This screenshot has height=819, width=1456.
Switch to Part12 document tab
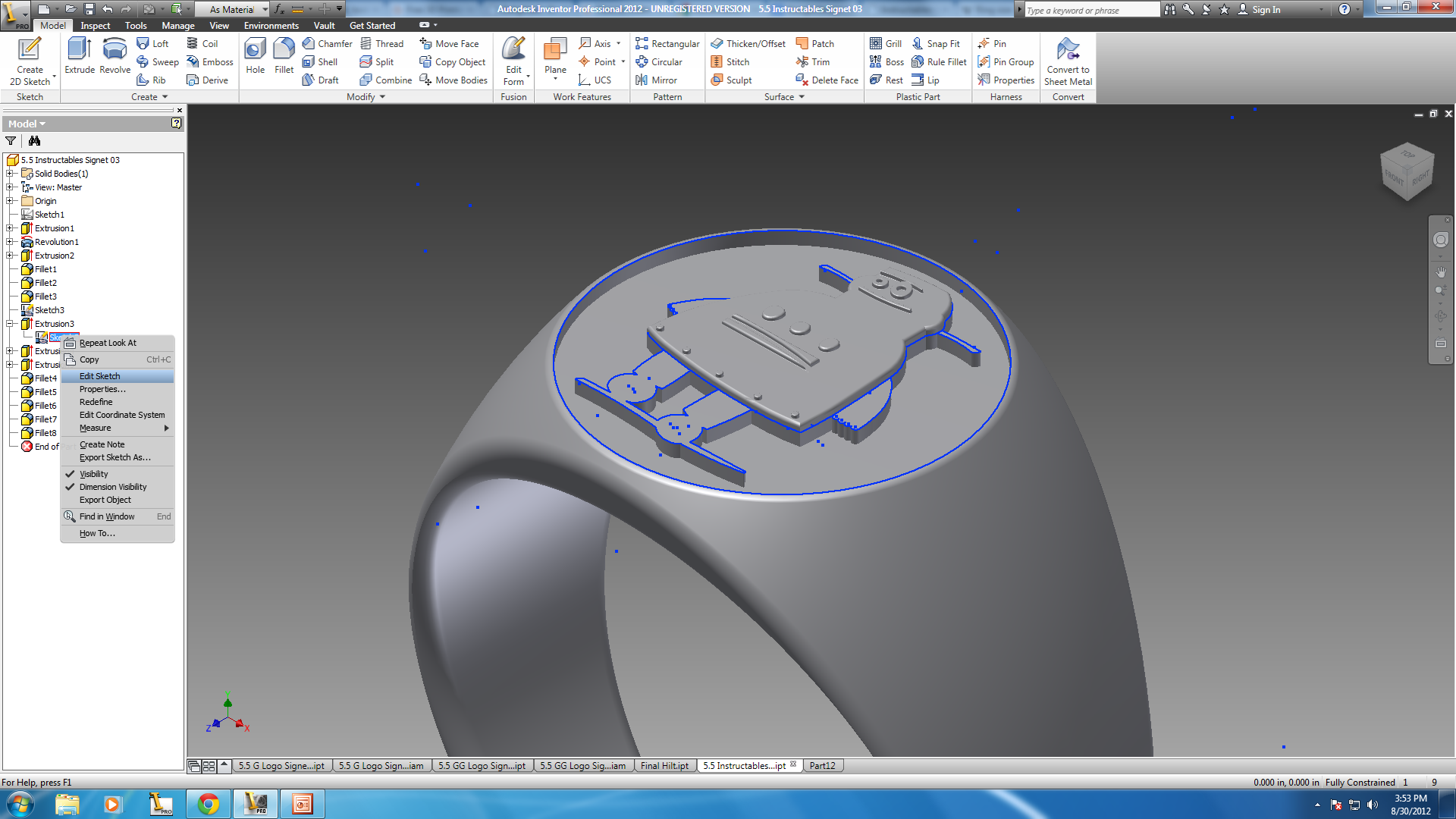[x=822, y=766]
